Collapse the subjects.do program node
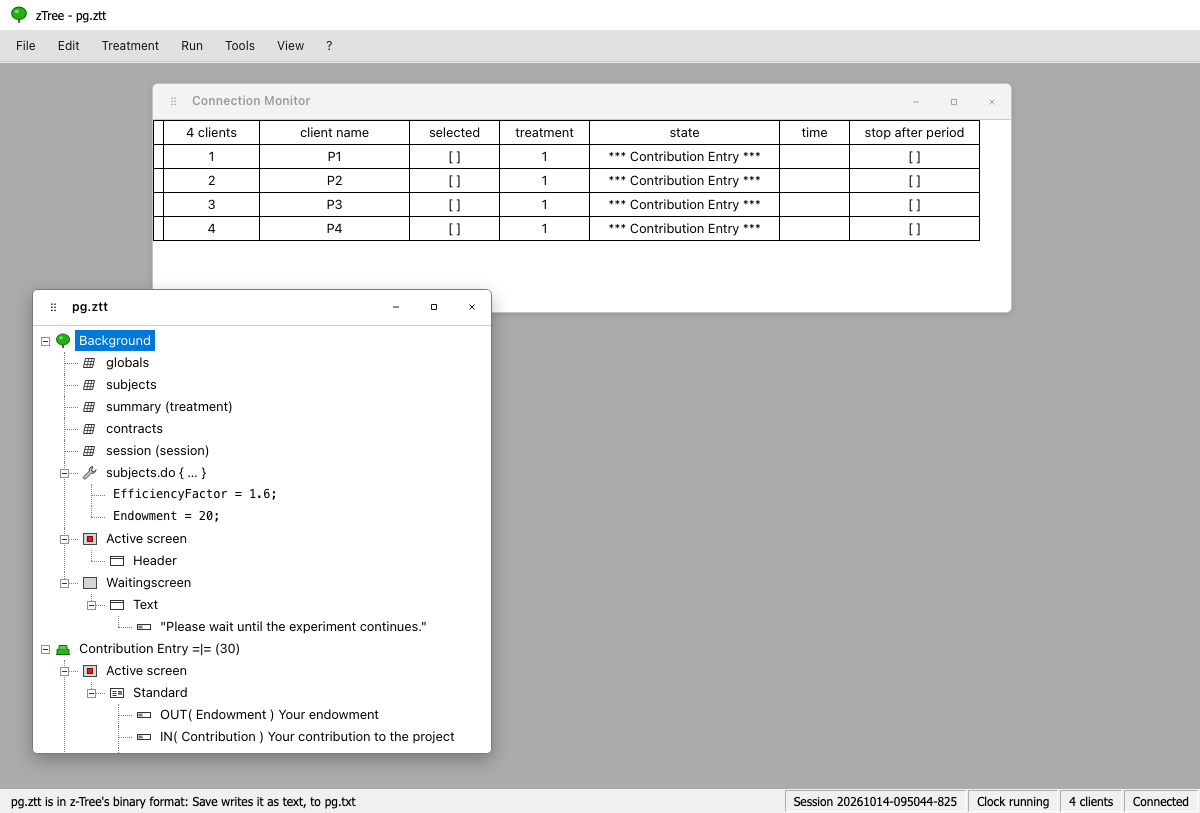Image resolution: width=1200 pixels, height=813 pixels. point(64,473)
